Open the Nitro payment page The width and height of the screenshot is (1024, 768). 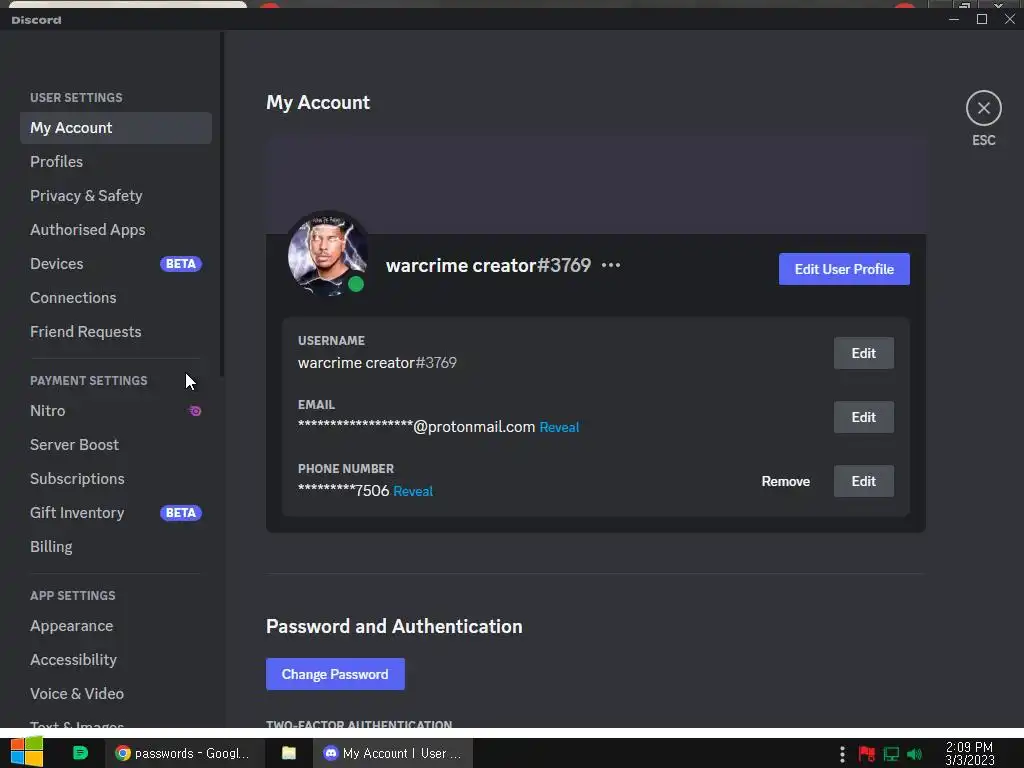coord(116,411)
